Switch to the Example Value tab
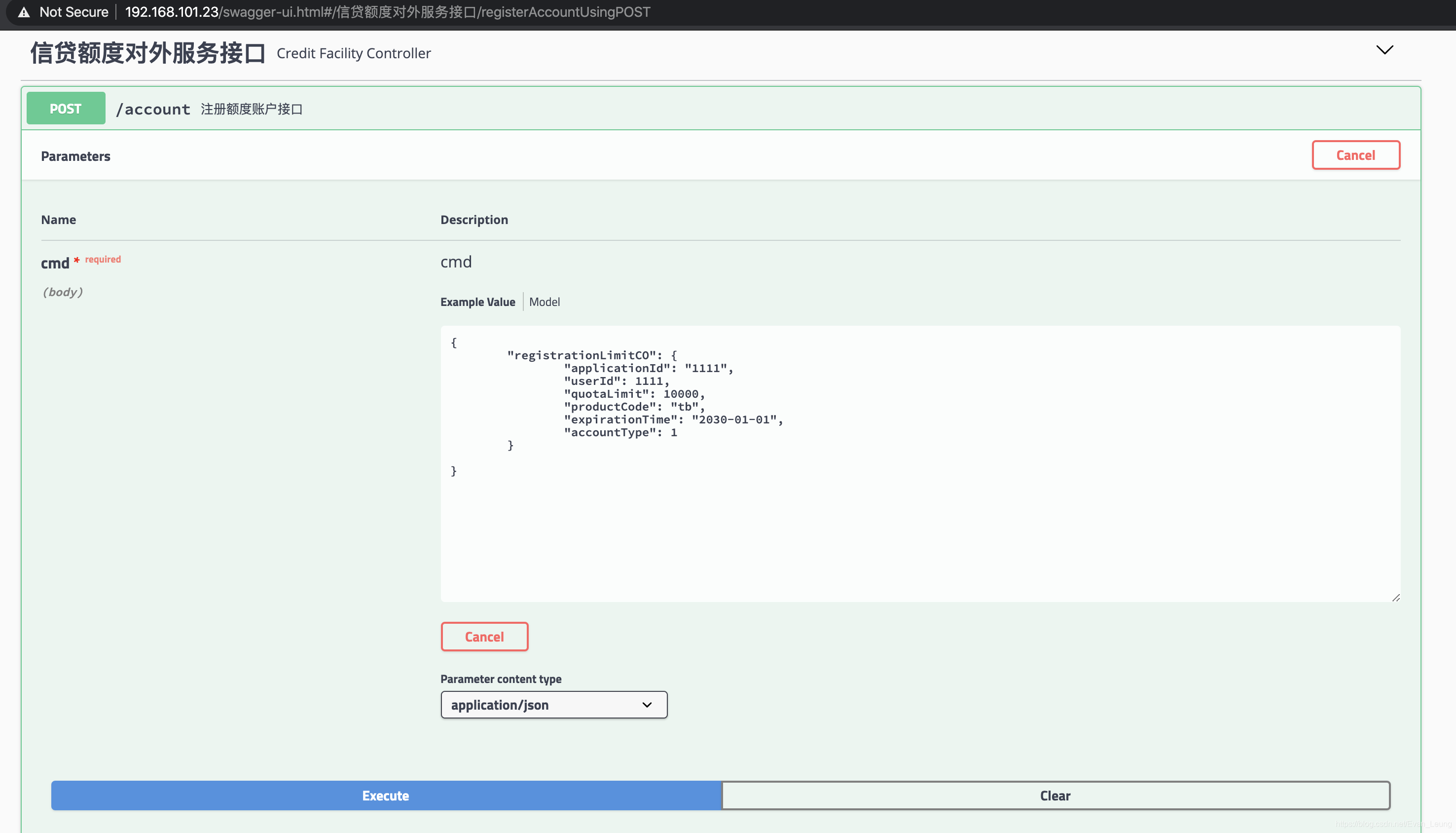The width and height of the screenshot is (1456, 833). click(477, 302)
